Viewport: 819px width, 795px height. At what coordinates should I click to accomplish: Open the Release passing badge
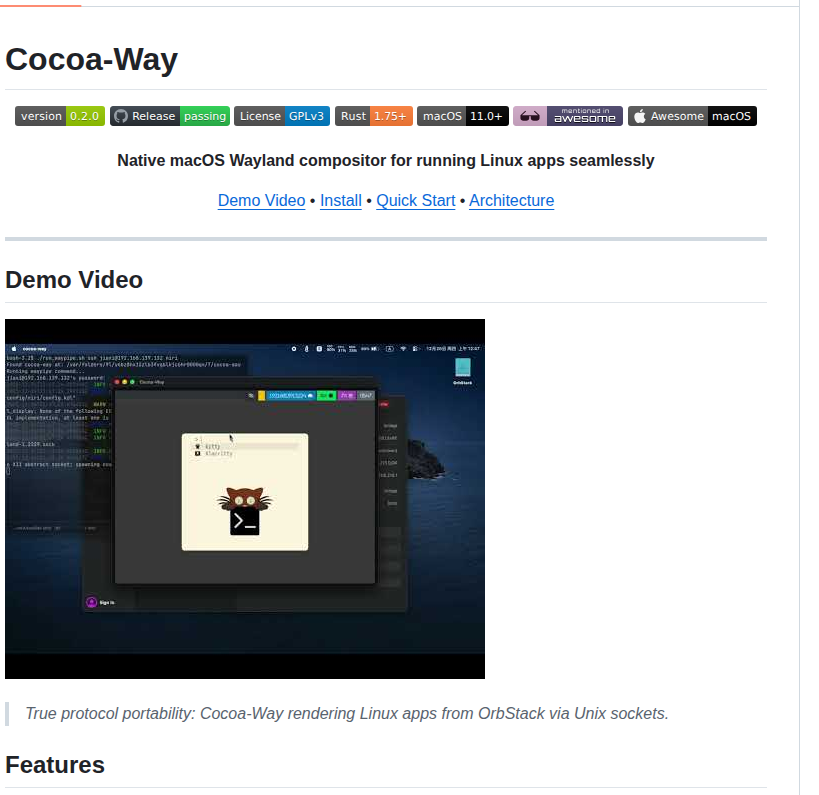point(170,116)
